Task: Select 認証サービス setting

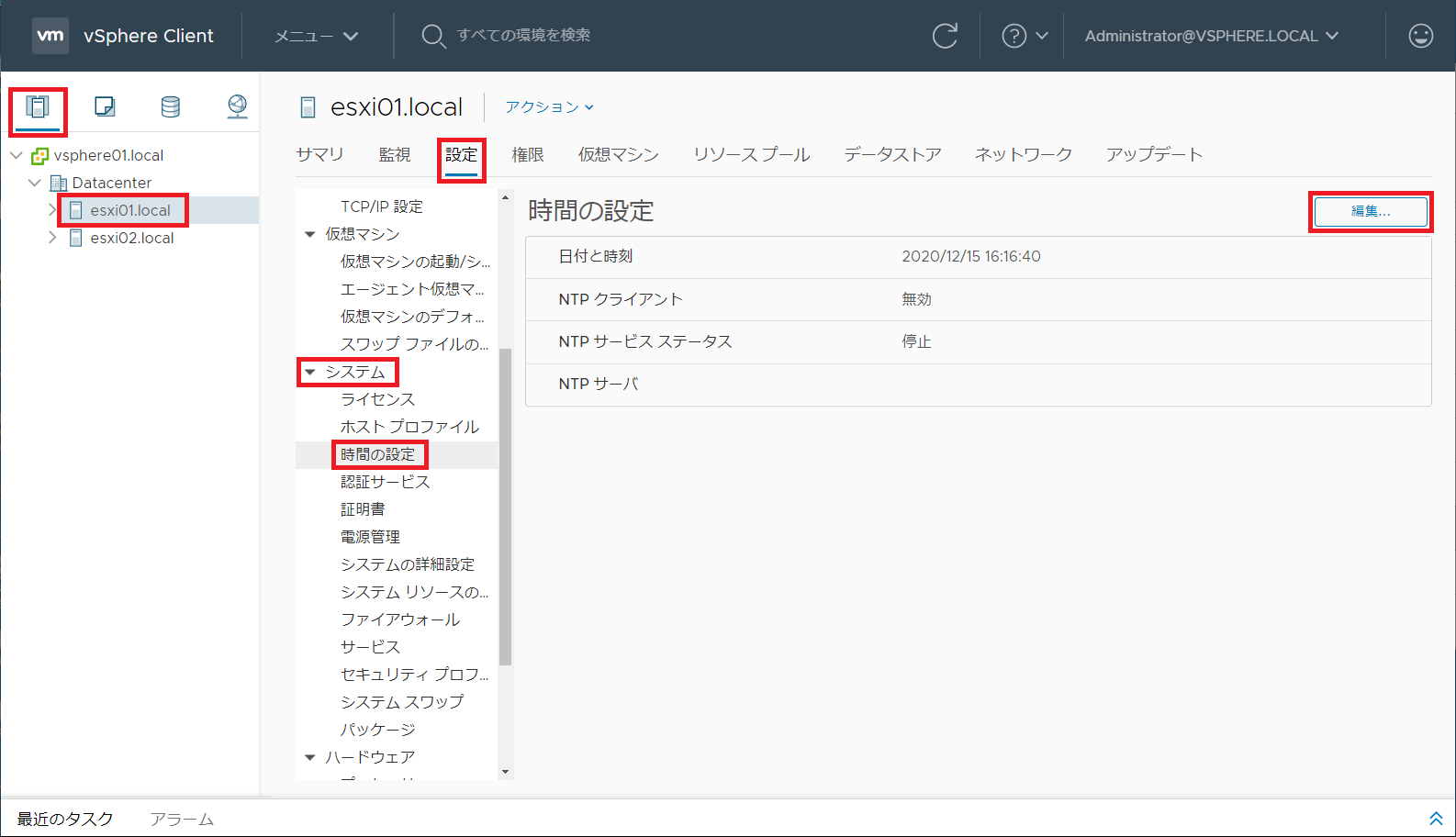Action: [386, 482]
